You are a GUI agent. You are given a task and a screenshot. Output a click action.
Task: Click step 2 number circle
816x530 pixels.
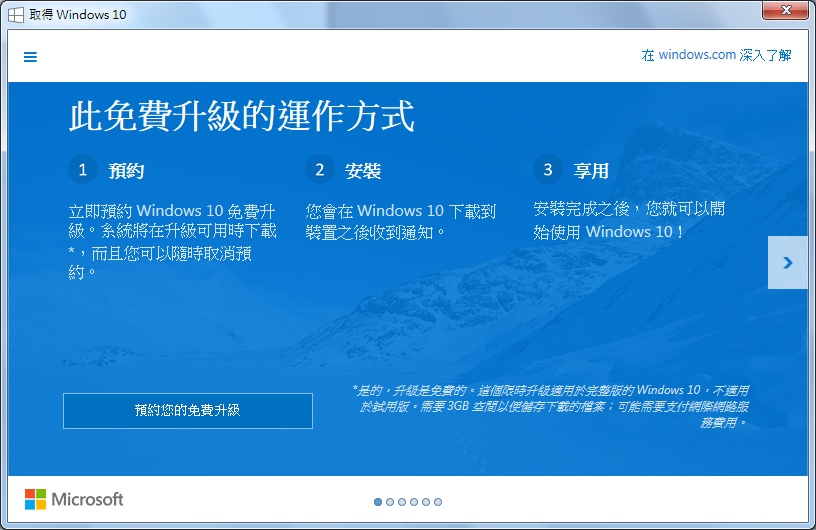[320, 169]
